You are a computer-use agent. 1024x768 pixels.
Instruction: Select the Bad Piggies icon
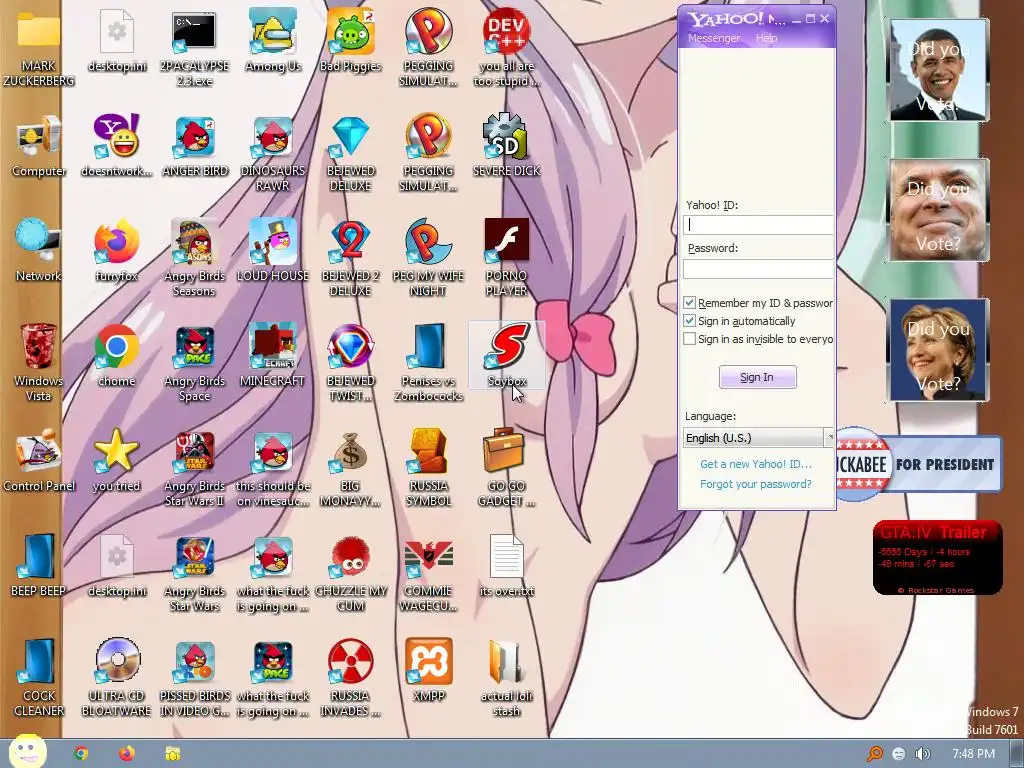coord(350,42)
